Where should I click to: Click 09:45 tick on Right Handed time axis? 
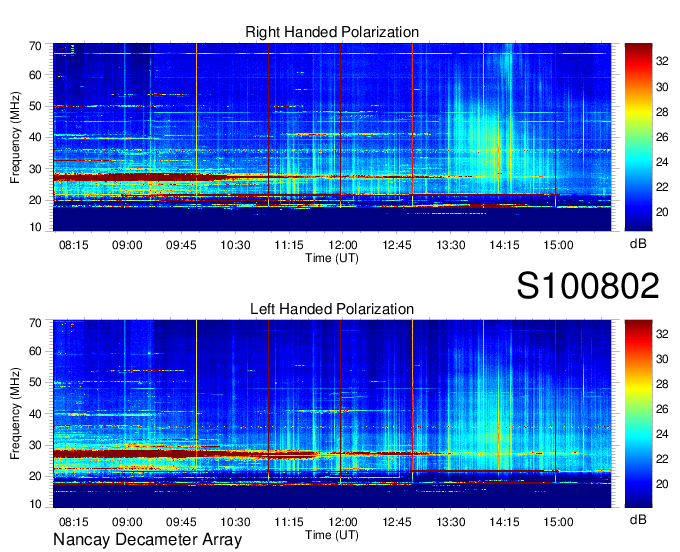click(x=181, y=245)
